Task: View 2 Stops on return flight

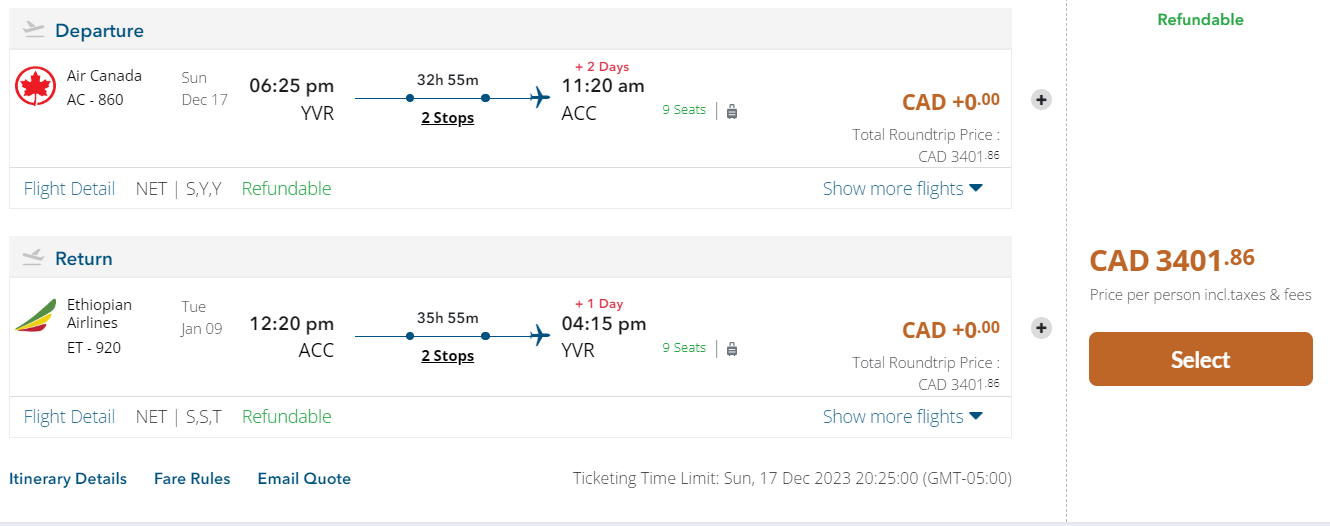Action: click(x=447, y=356)
